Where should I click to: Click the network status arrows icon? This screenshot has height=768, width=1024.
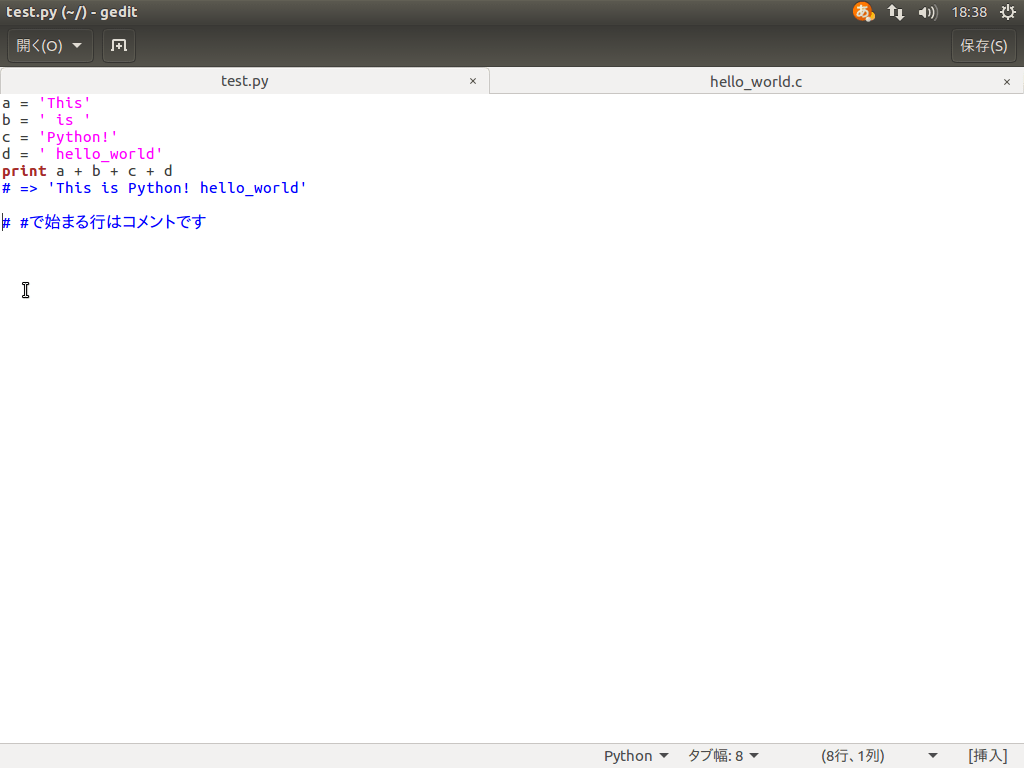point(895,12)
